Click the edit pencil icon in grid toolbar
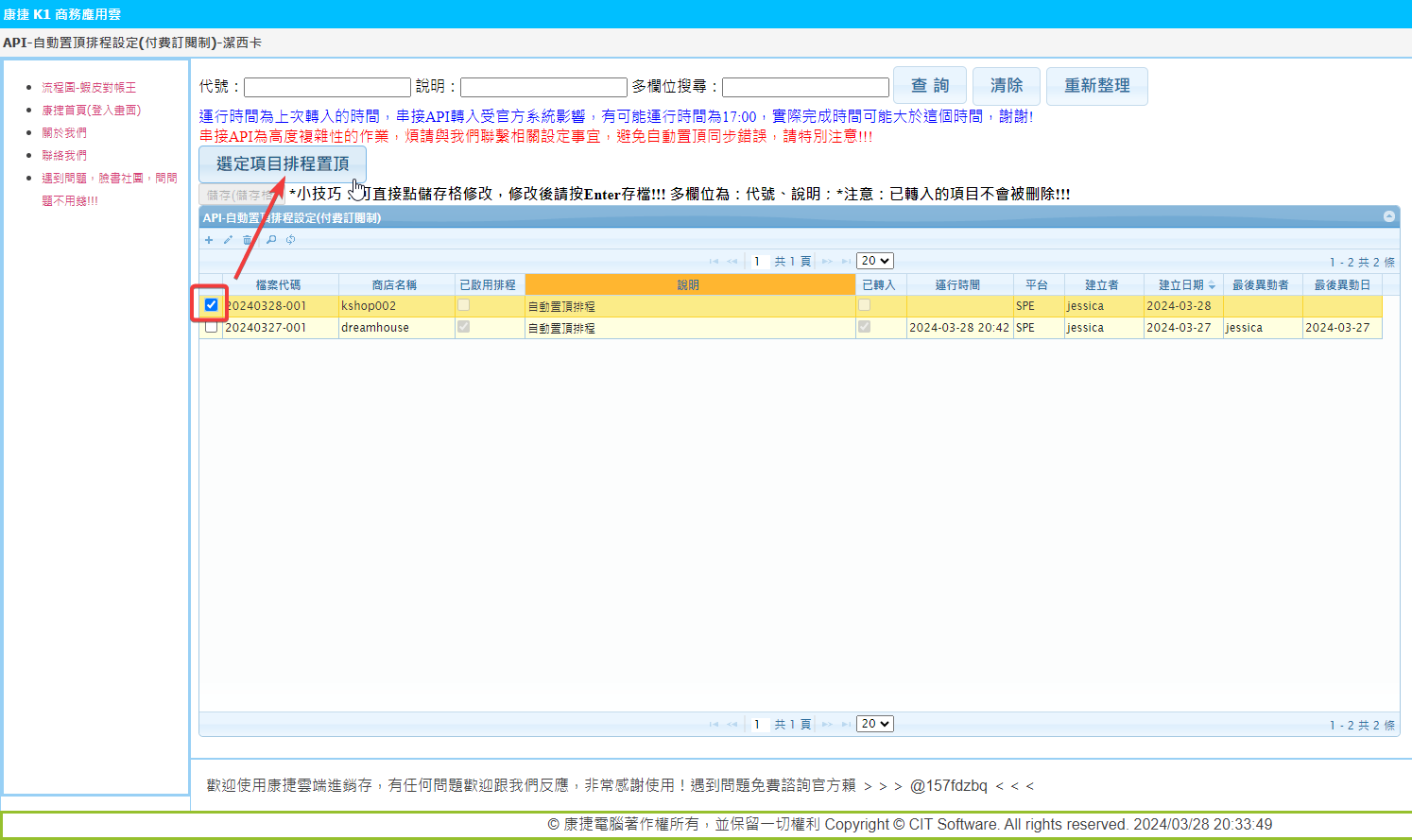Image resolution: width=1412 pixels, height=840 pixels. tap(228, 240)
